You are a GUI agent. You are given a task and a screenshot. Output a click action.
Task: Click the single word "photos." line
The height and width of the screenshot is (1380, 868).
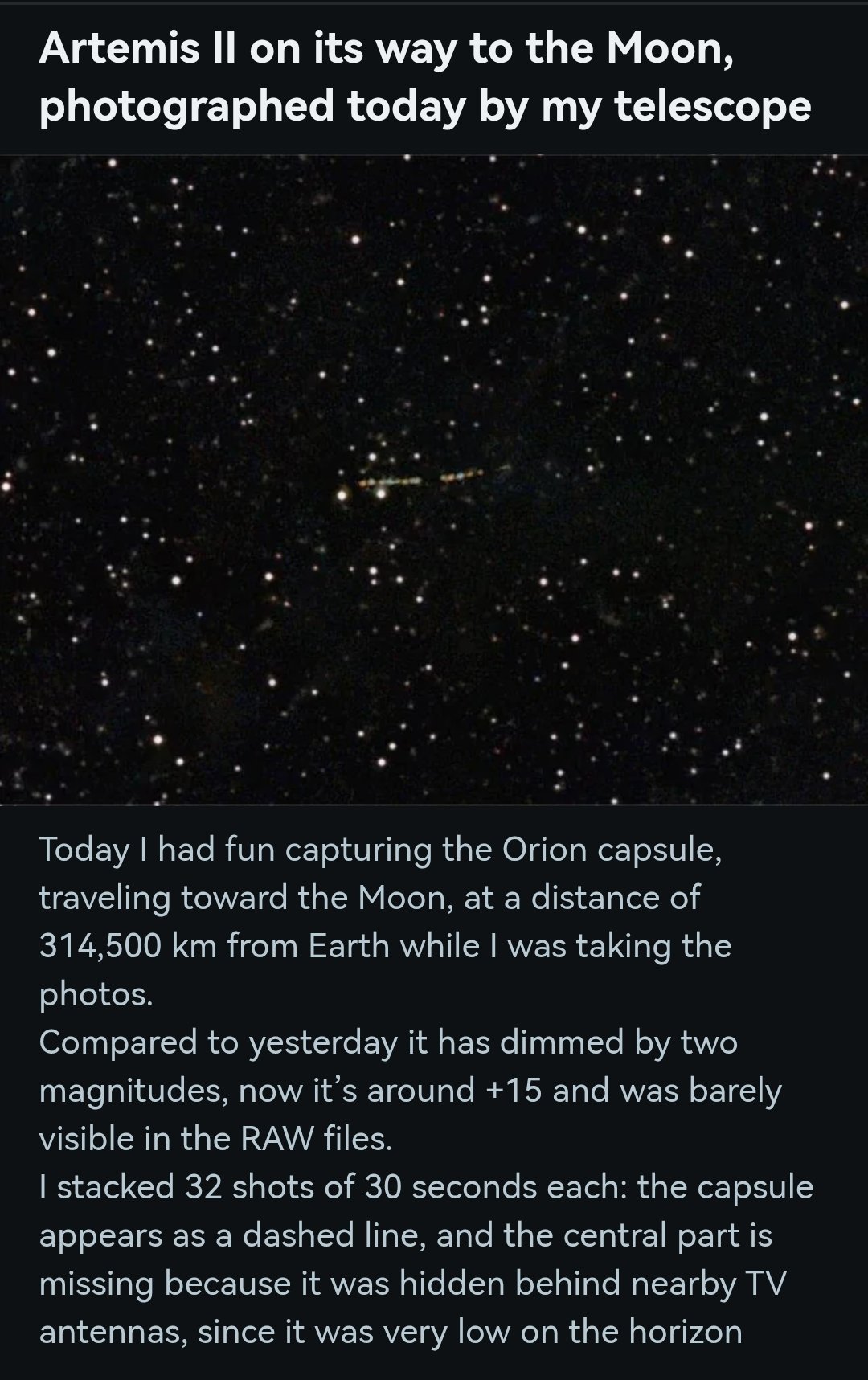(96, 994)
